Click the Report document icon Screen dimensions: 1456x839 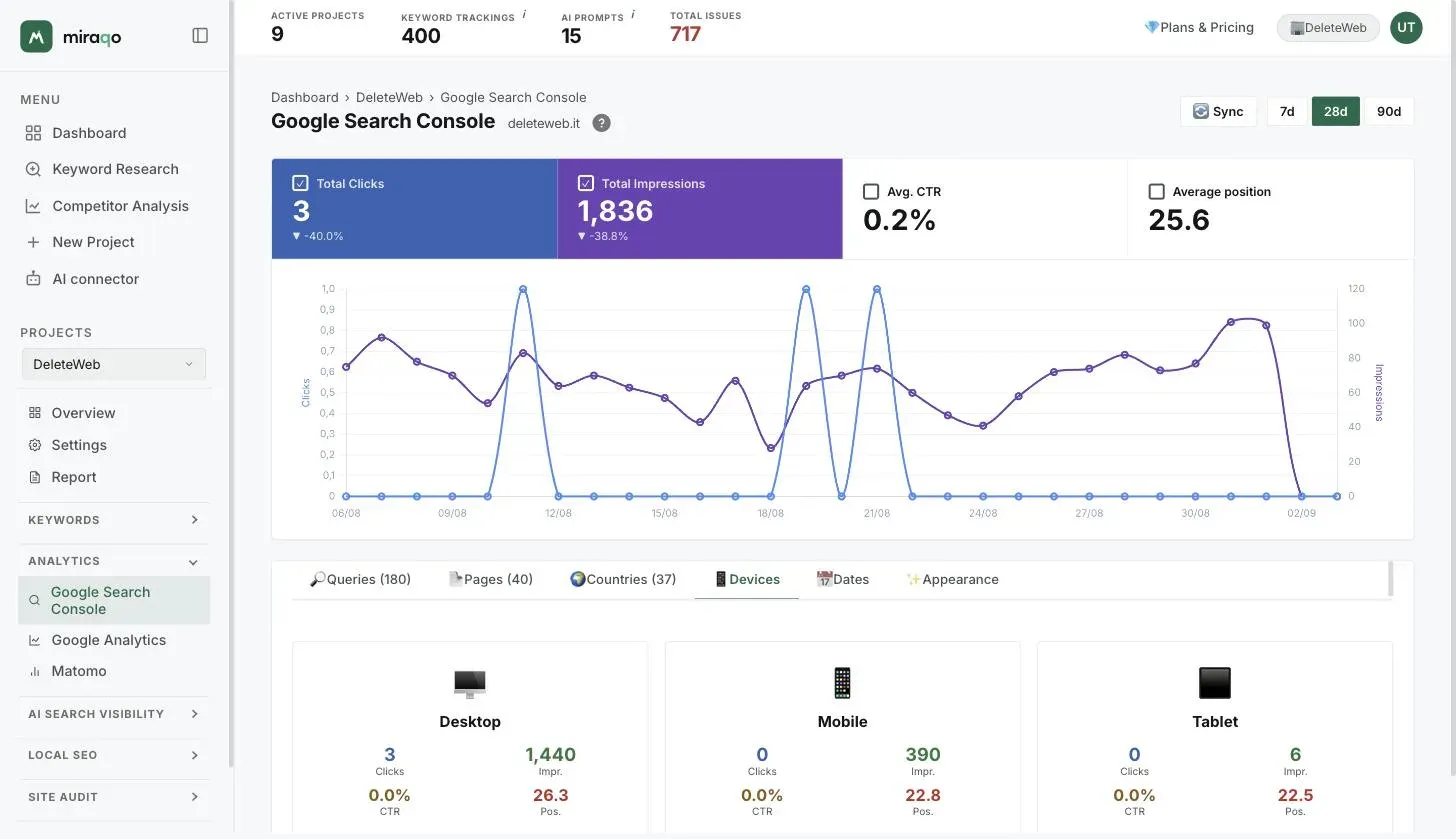[x=35, y=477]
